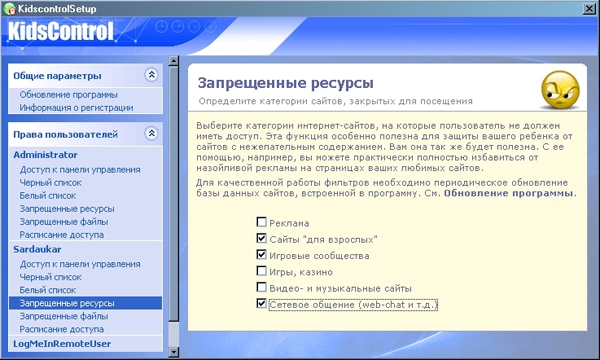Screen dimensions: 600x360
Task: Open Sardaukar's Запрещенные файлы
Action: 64,316
